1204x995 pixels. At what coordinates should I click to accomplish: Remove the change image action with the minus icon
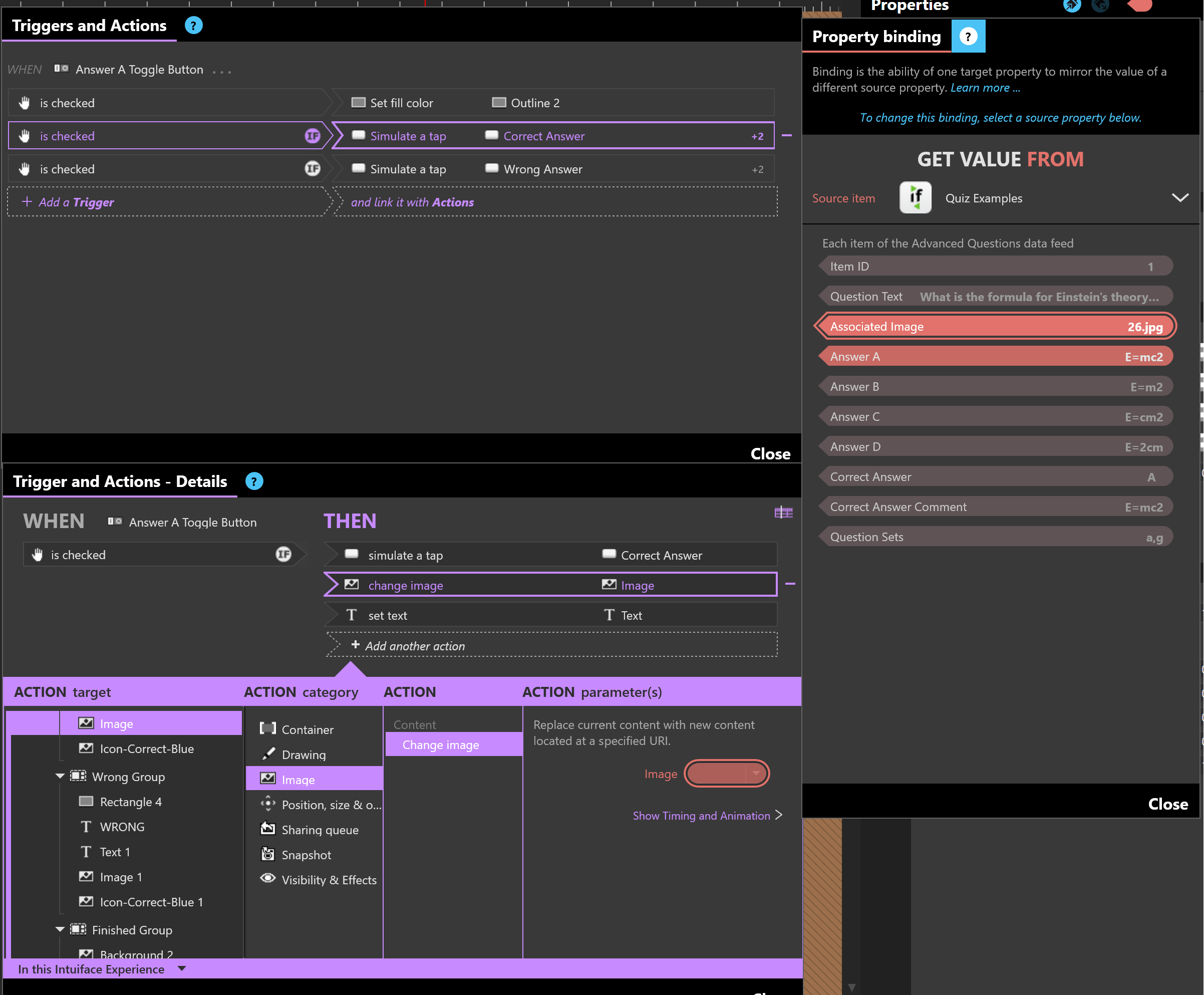(x=790, y=584)
